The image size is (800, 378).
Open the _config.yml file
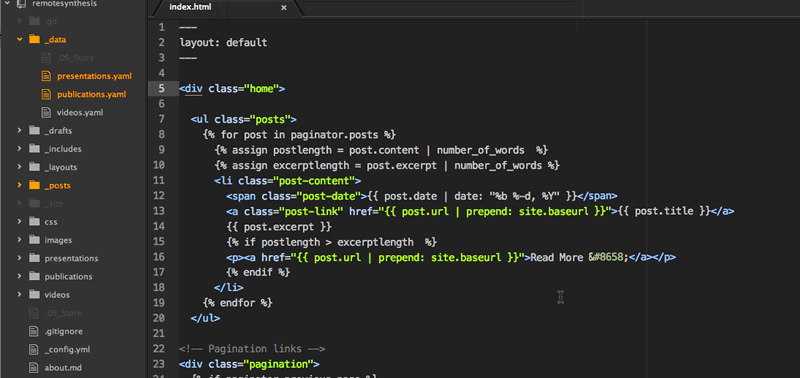pyautogui.click(x=67, y=349)
